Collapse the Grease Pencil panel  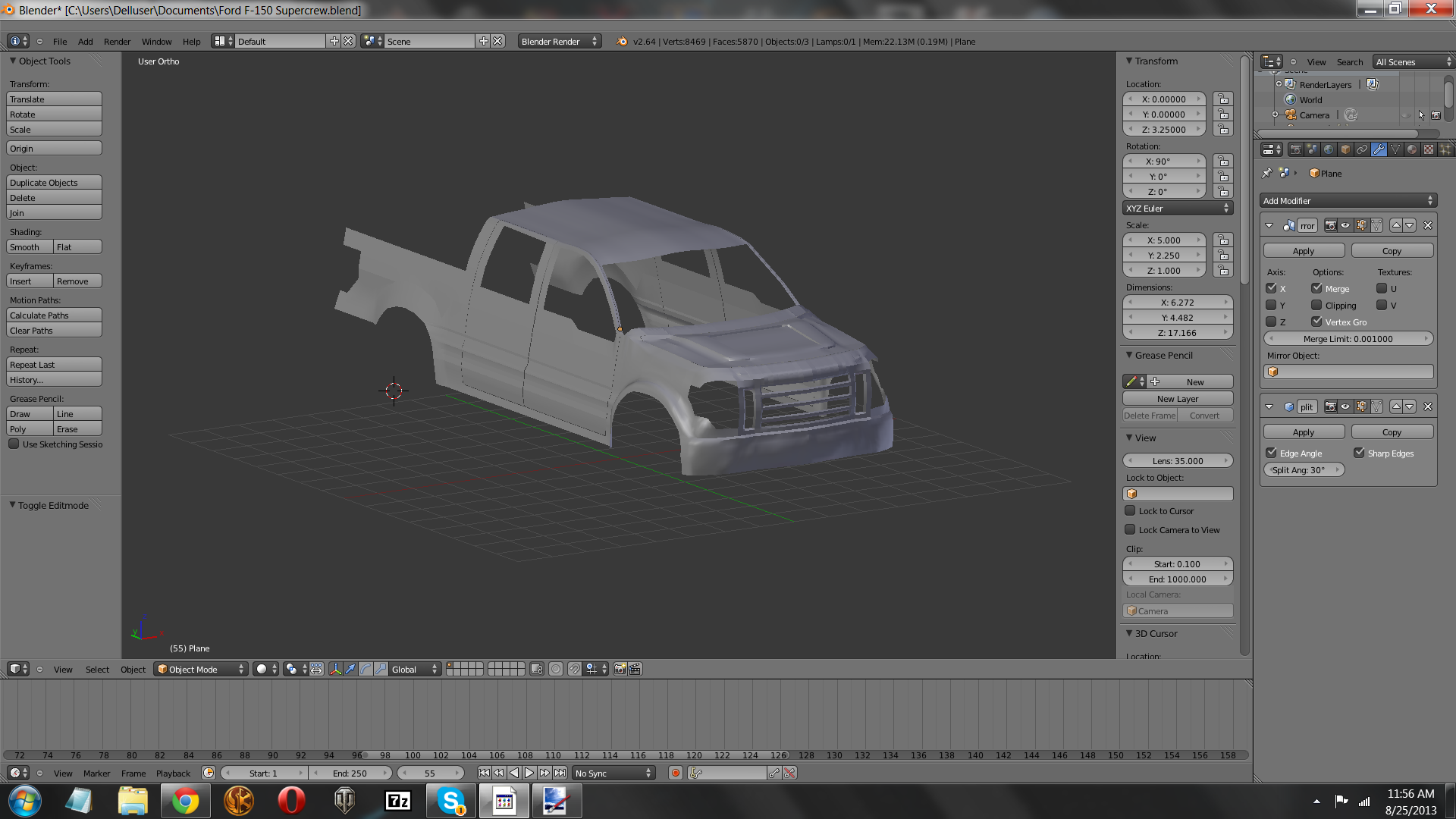1129,354
